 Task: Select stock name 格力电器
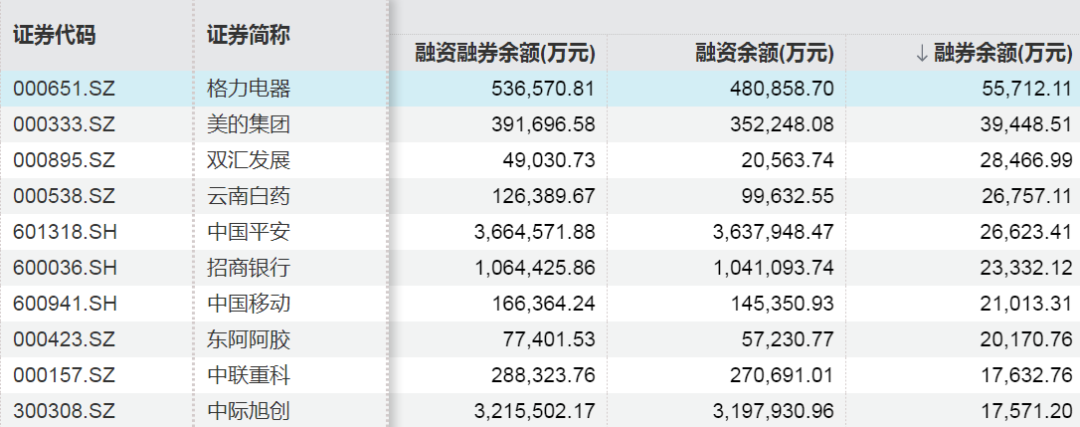(249, 89)
